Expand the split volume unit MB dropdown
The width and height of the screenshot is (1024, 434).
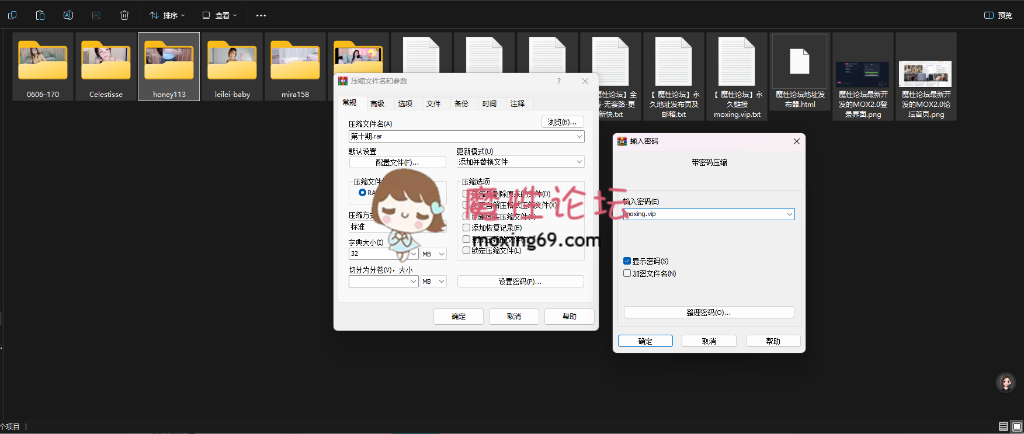click(434, 281)
